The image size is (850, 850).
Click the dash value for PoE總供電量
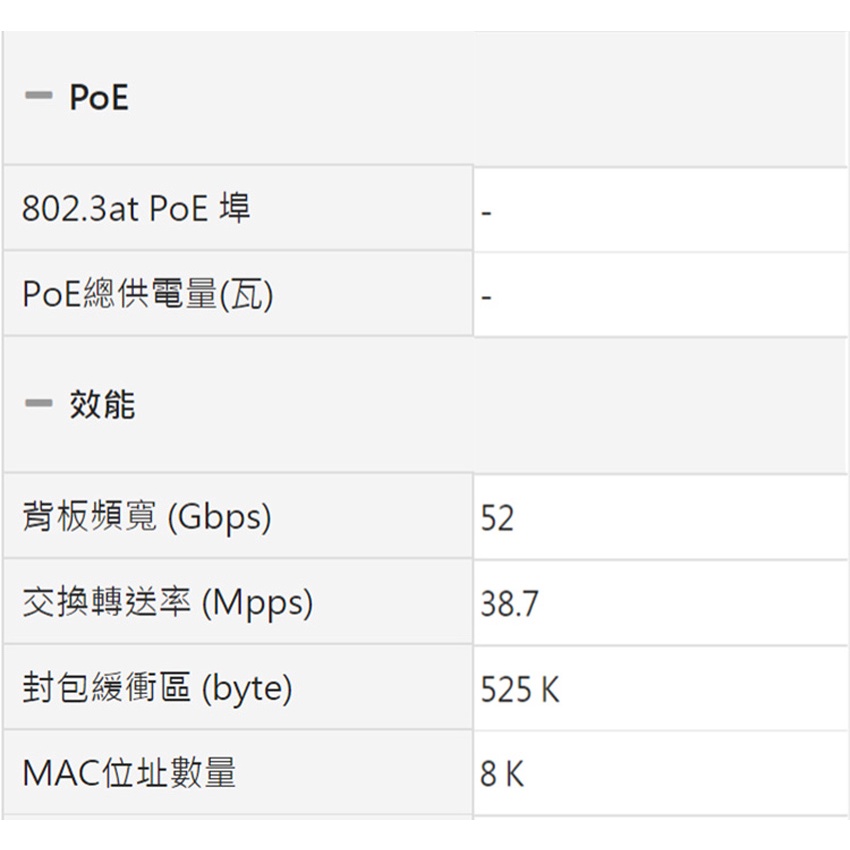[x=486, y=298]
